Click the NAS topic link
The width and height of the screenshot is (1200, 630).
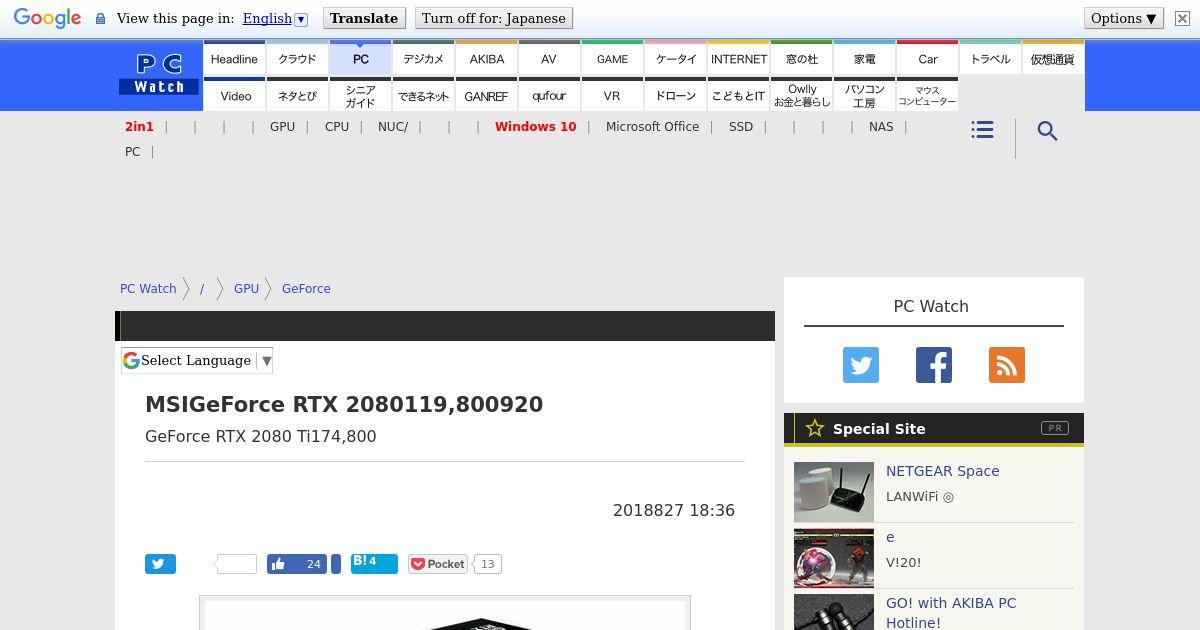point(881,127)
